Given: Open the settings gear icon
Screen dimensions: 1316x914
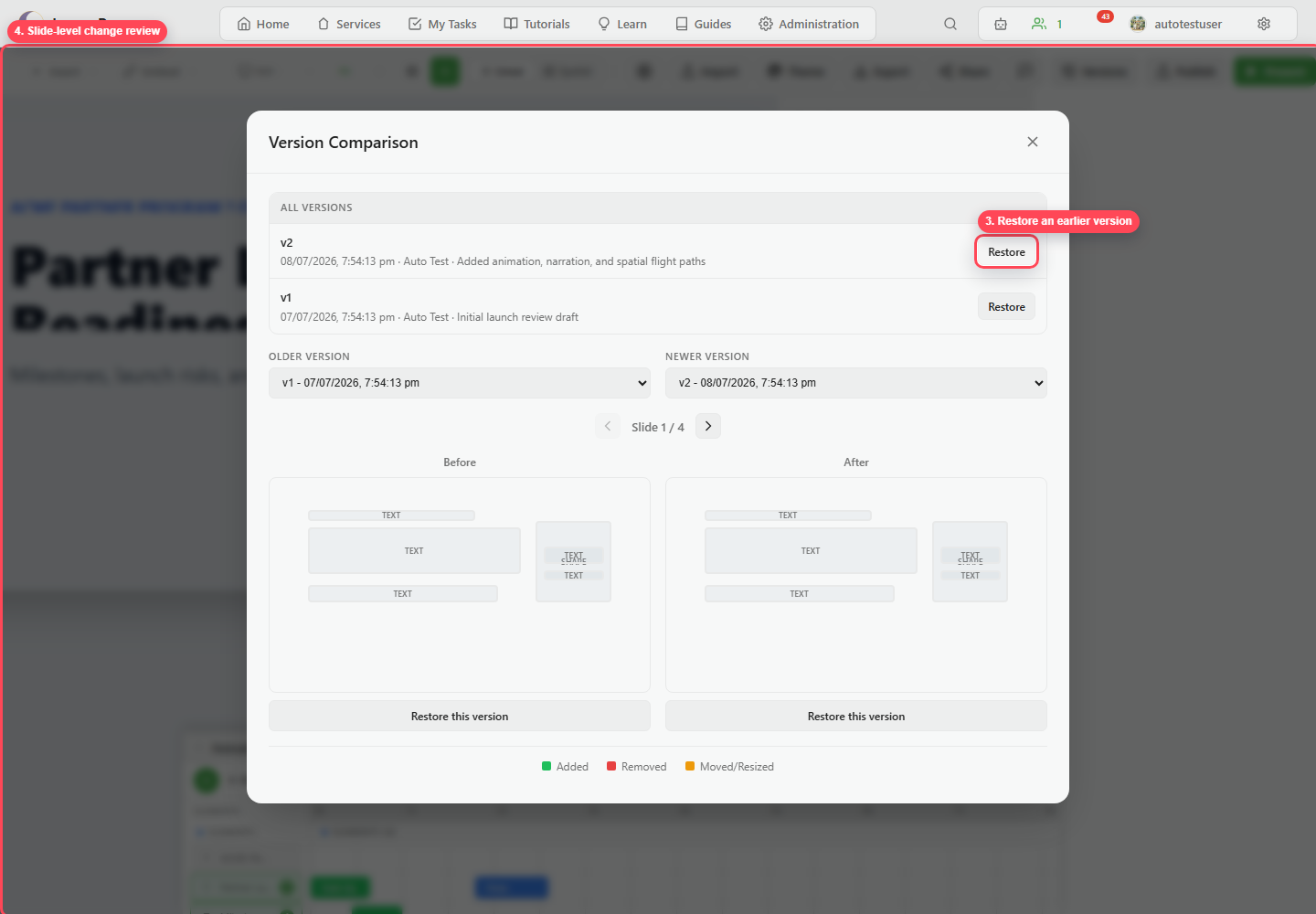Looking at the screenshot, I should tap(1264, 24).
